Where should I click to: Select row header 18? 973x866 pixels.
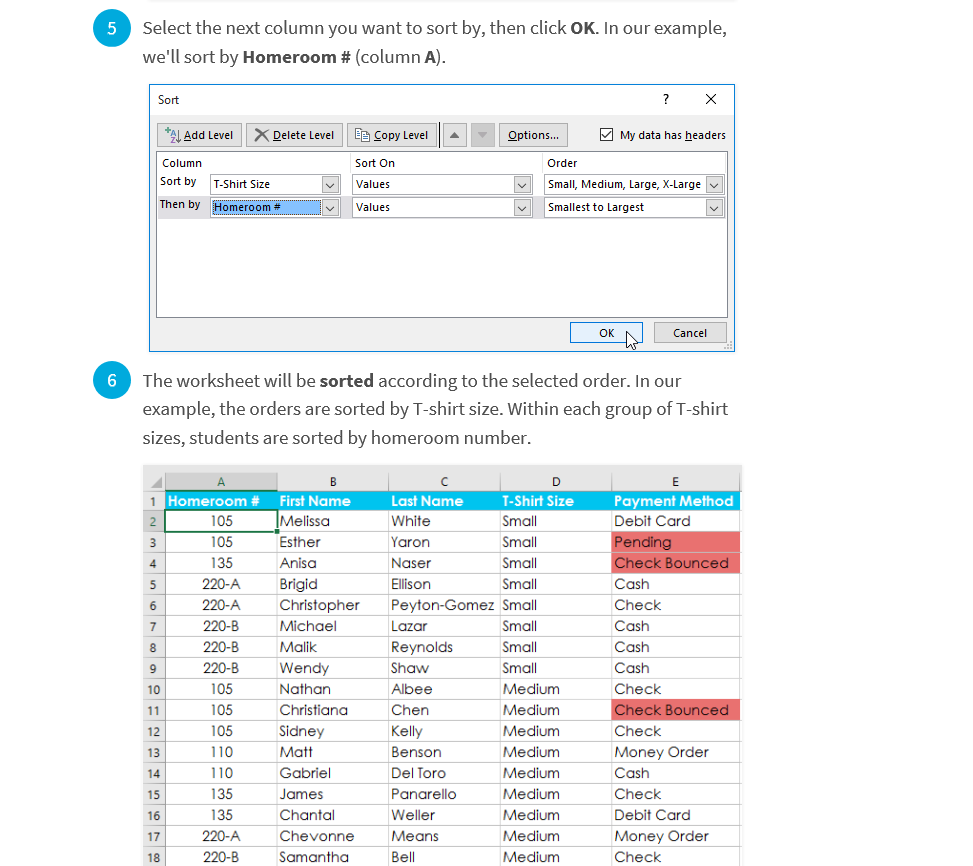(154, 857)
